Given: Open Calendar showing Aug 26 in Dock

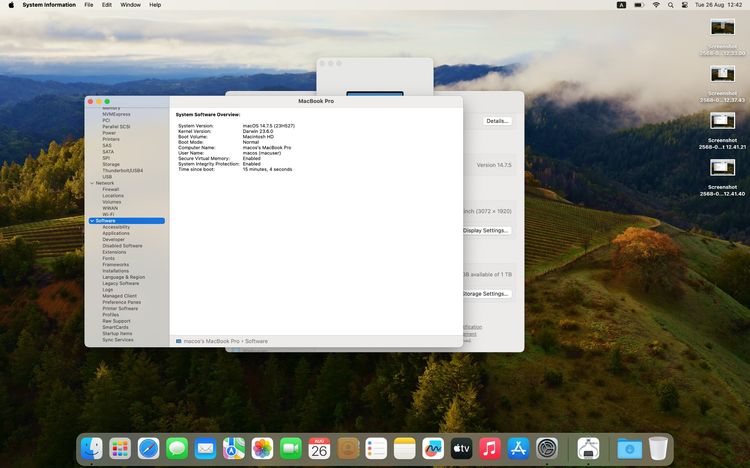Looking at the screenshot, I should 319,449.
